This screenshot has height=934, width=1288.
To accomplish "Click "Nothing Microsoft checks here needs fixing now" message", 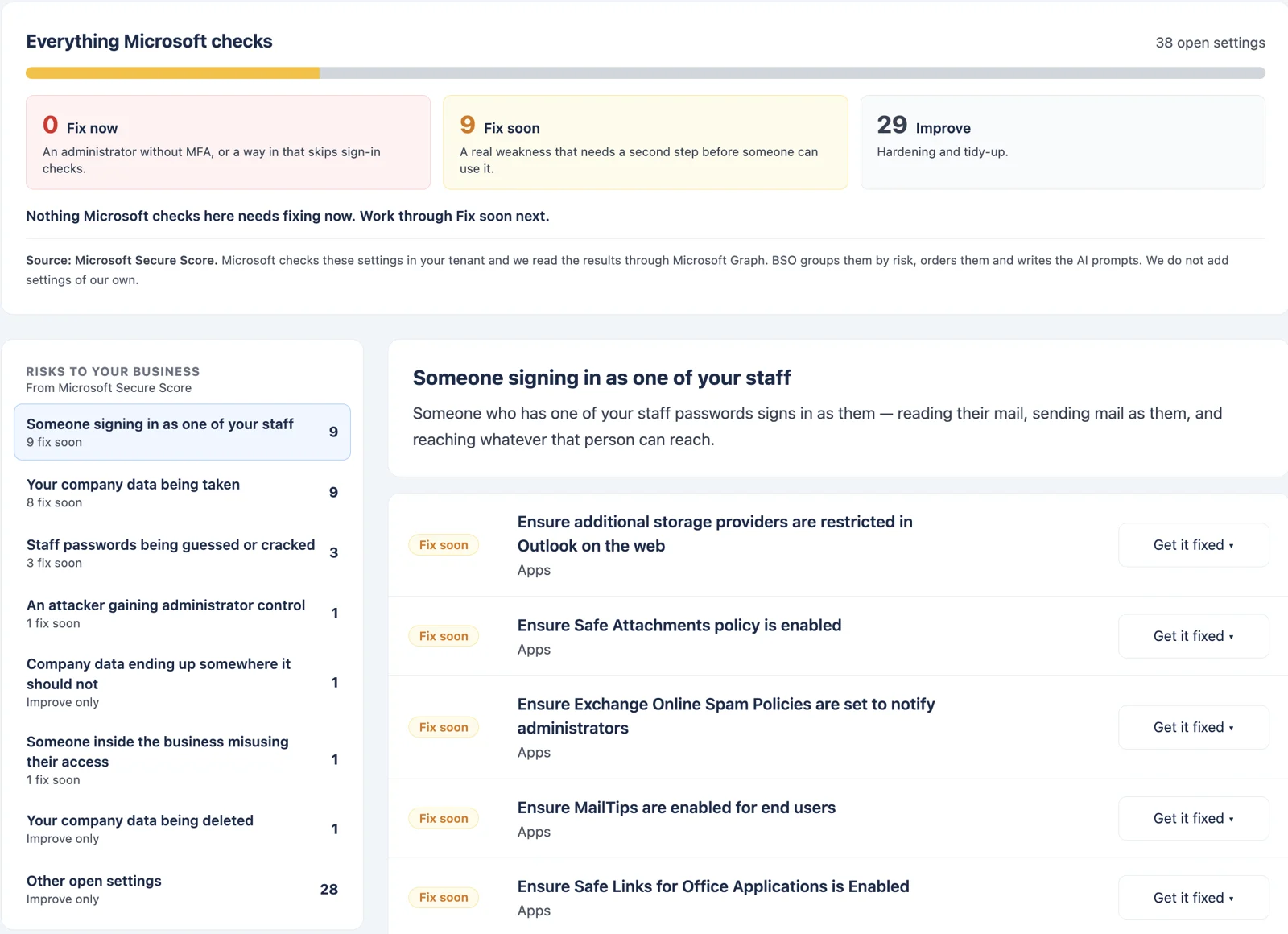I will tap(287, 216).
